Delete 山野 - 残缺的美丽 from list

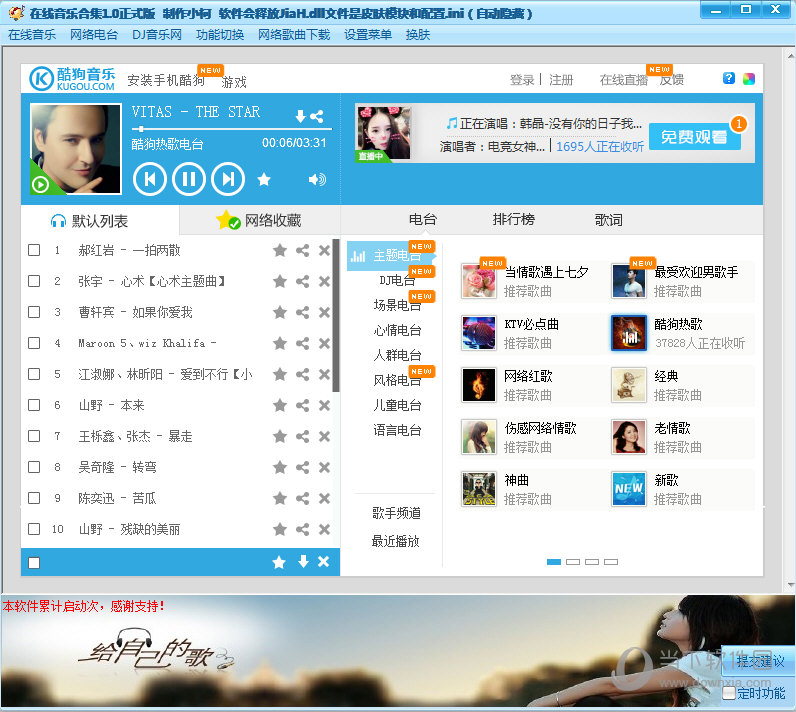pyautogui.click(x=324, y=530)
